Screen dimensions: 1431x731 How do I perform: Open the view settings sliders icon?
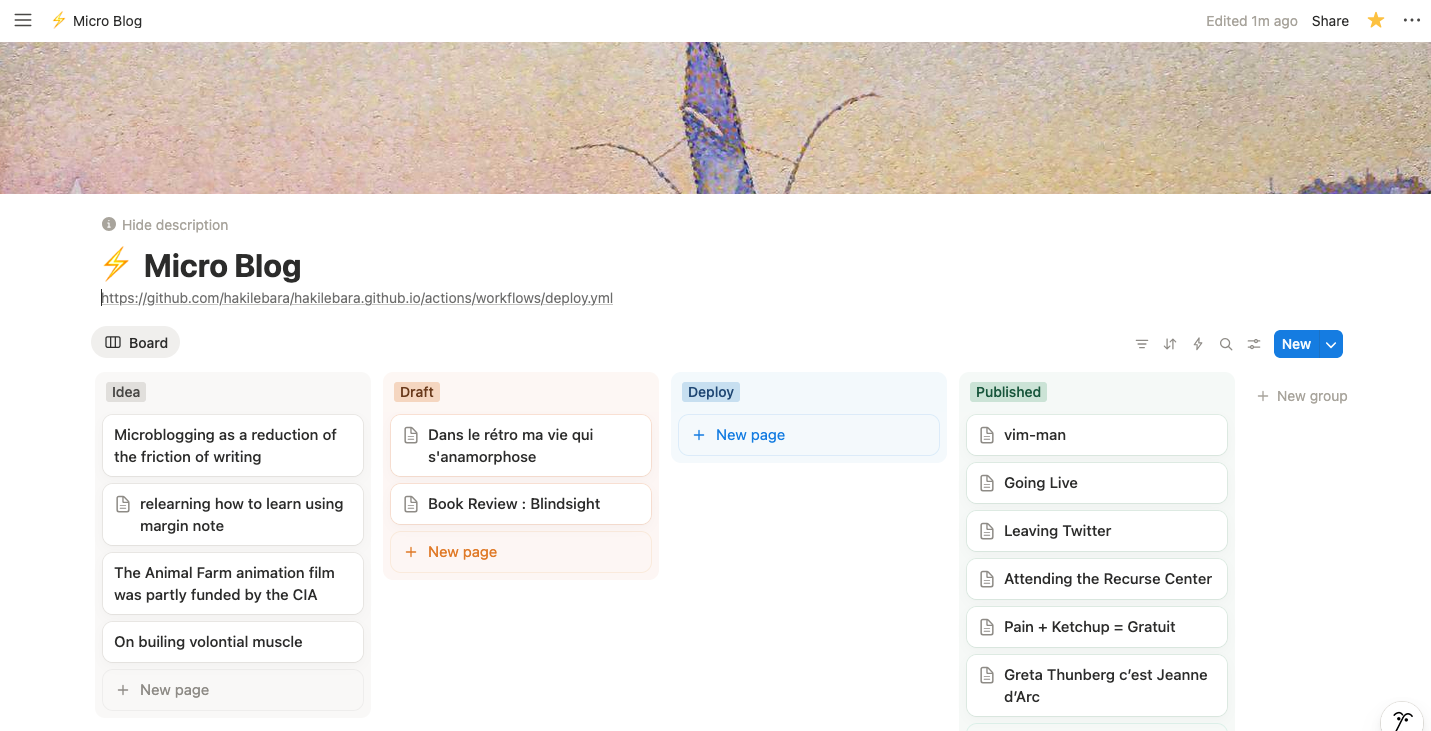1254,344
